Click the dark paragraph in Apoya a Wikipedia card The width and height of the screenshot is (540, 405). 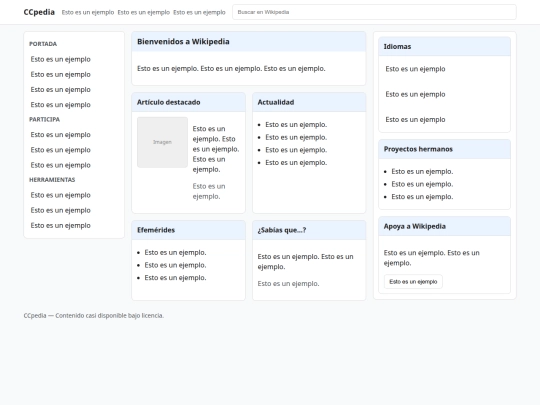[432, 258]
